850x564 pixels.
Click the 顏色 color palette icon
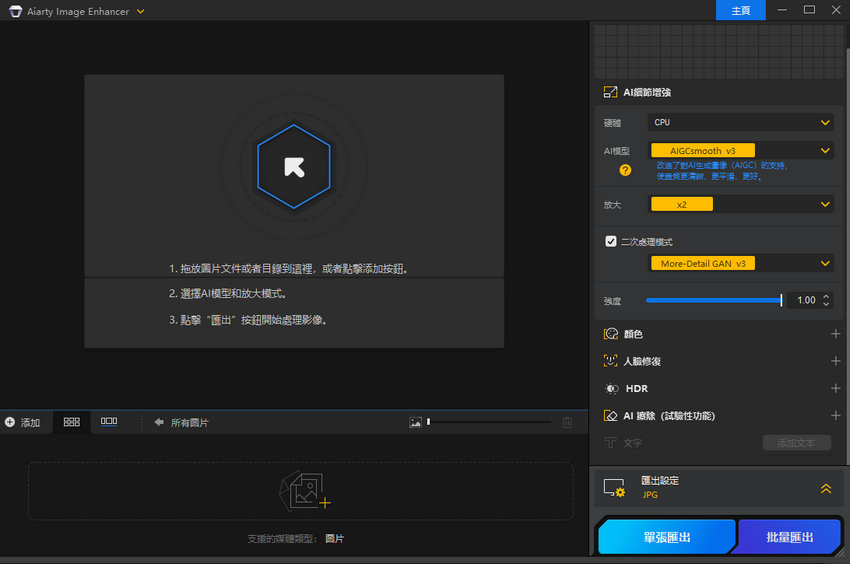pyautogui.click(x=611, y=334)
